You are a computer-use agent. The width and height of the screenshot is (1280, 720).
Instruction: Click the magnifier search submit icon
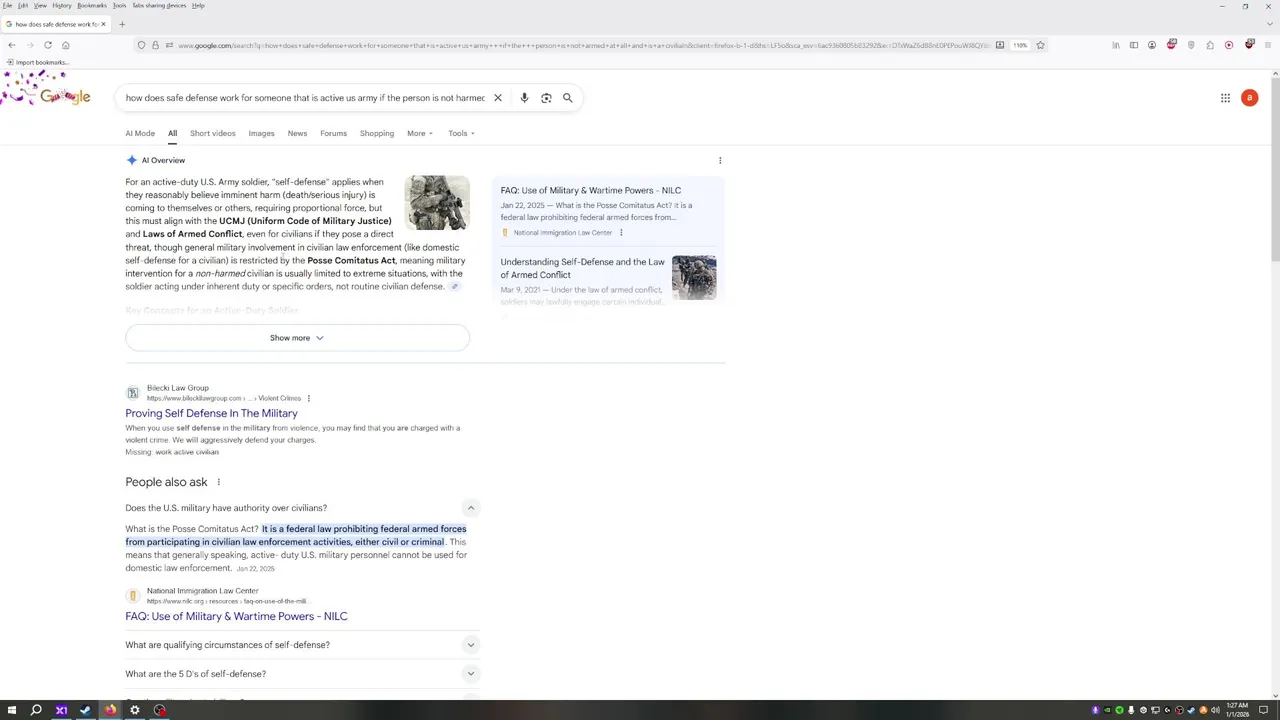(567, 98)
